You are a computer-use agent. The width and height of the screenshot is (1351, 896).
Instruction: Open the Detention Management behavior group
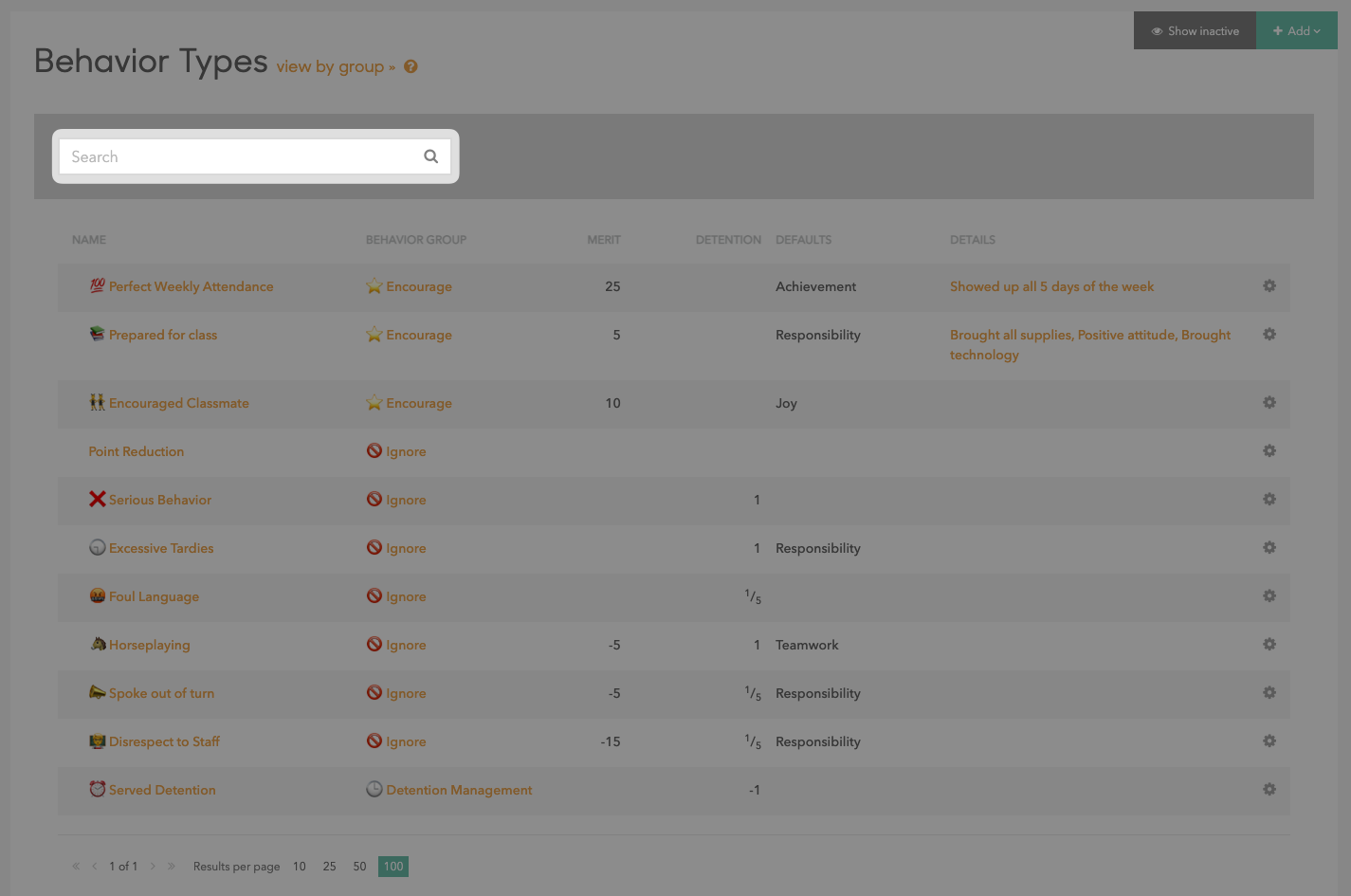coord(459,790)
